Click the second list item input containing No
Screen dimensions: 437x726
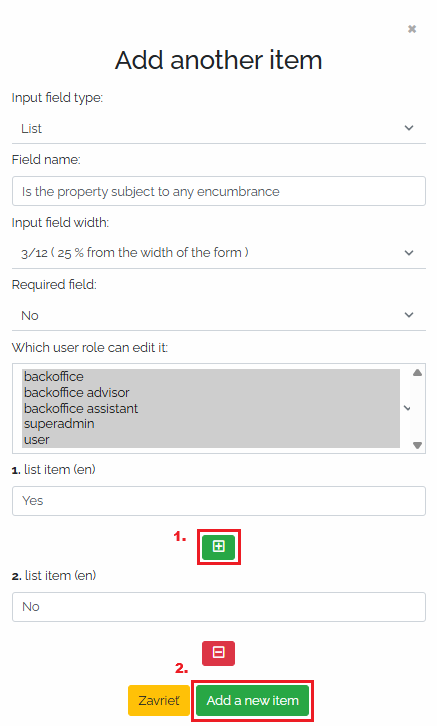coord(218,607)
